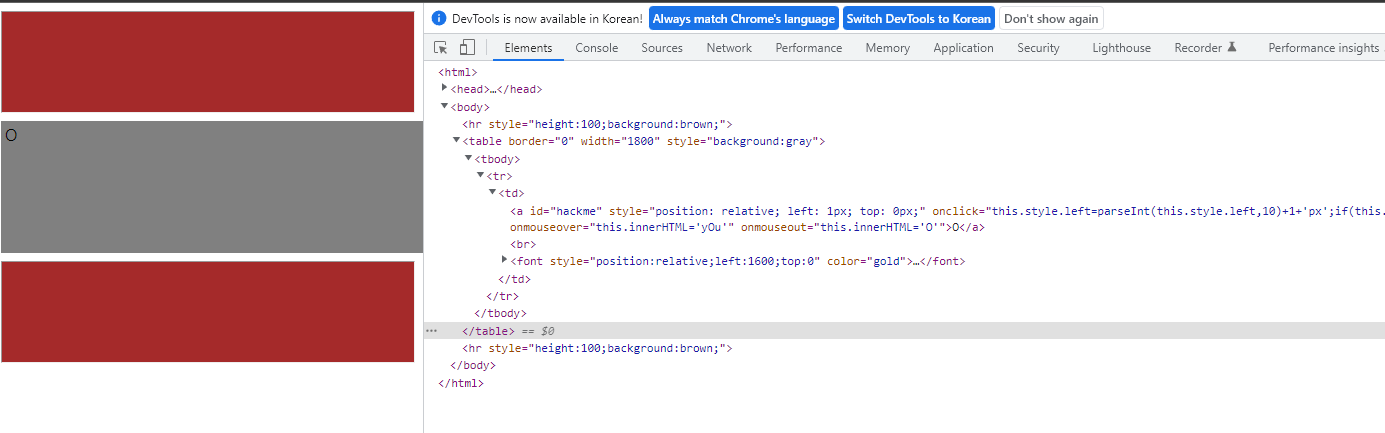Viewport: 1385px width, 433px height.
Task: Select the opening html tag line
Action: [458, 72]
